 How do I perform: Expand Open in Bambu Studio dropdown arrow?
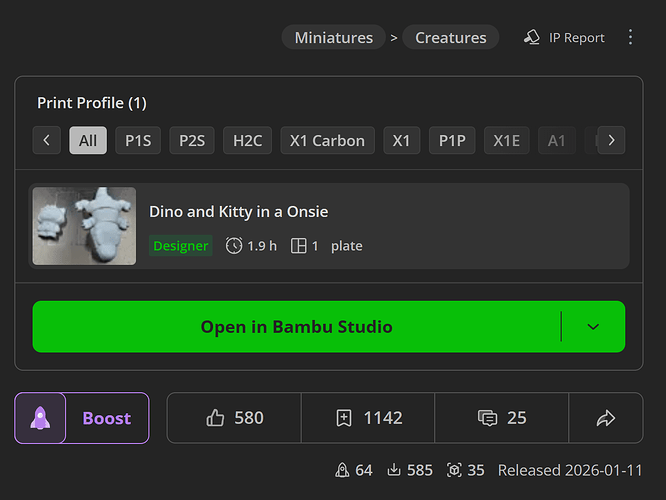click(593, 327)
